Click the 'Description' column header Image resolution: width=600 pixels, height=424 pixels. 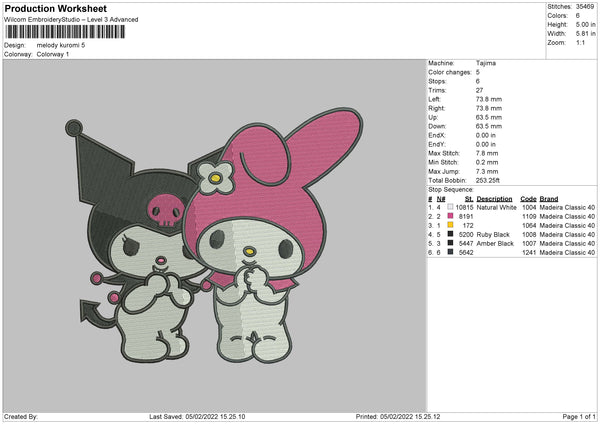tap(494, 199)
